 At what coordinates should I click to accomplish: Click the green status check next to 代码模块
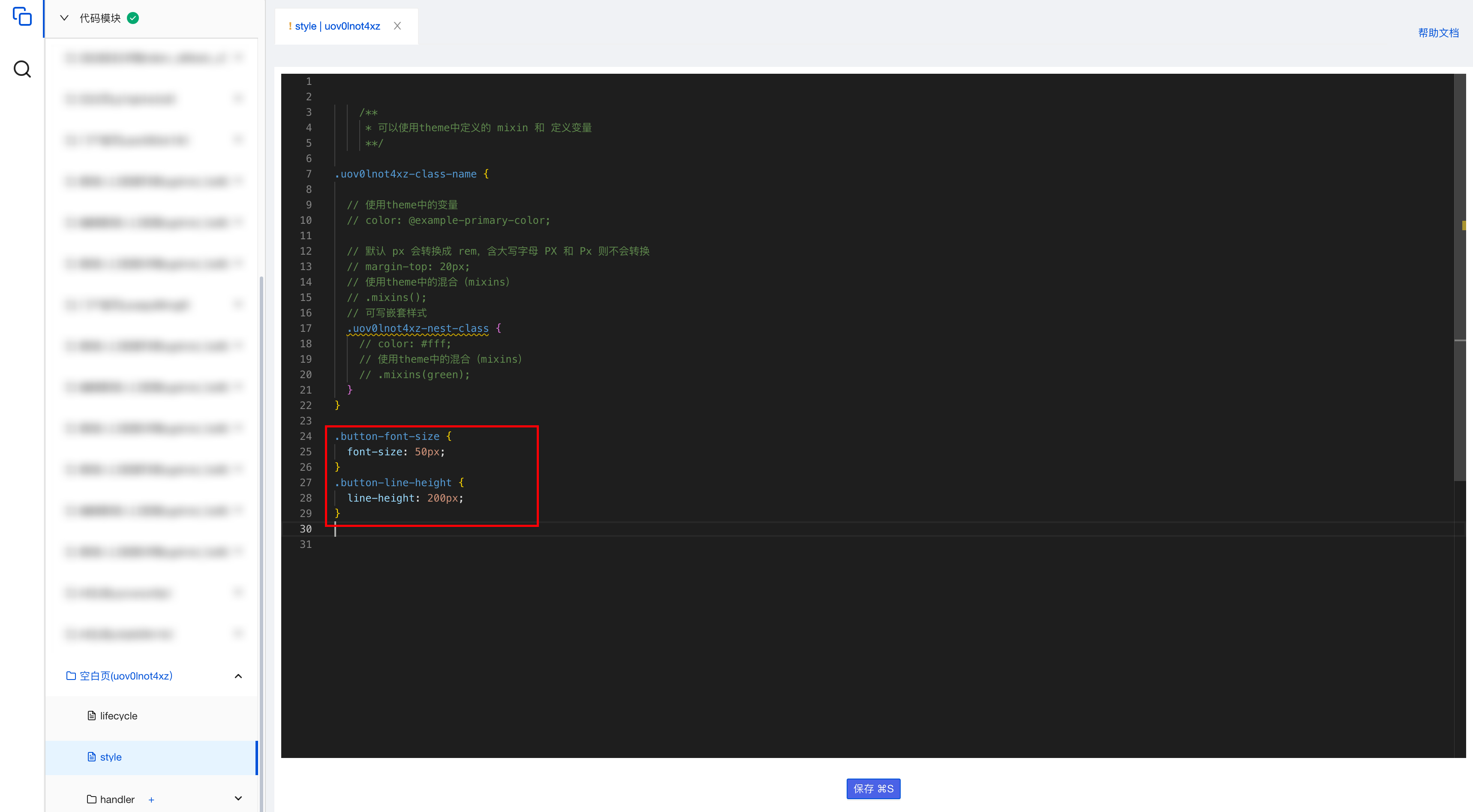pyautogui.click(x=132, y=18)
